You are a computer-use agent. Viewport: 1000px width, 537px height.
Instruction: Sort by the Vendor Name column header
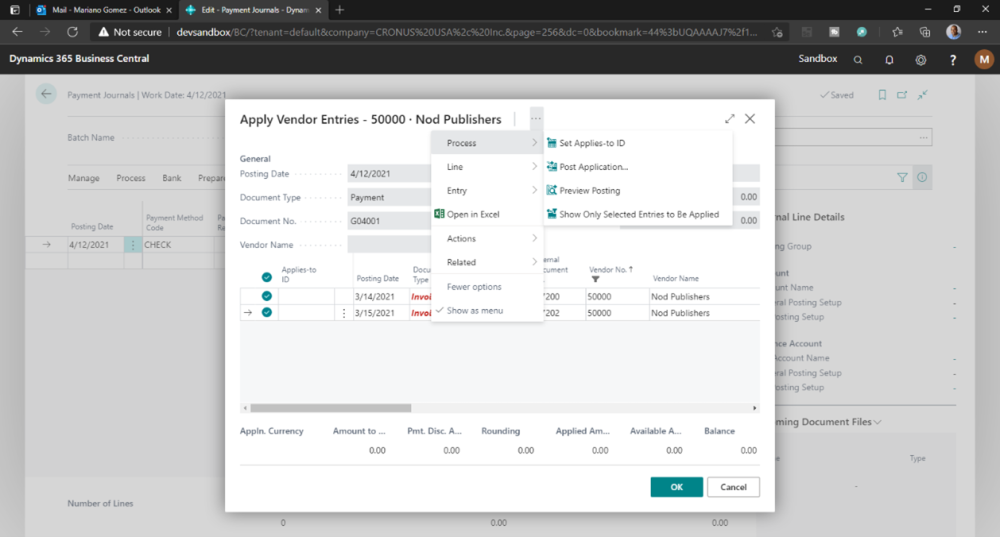tap(675, 279)
